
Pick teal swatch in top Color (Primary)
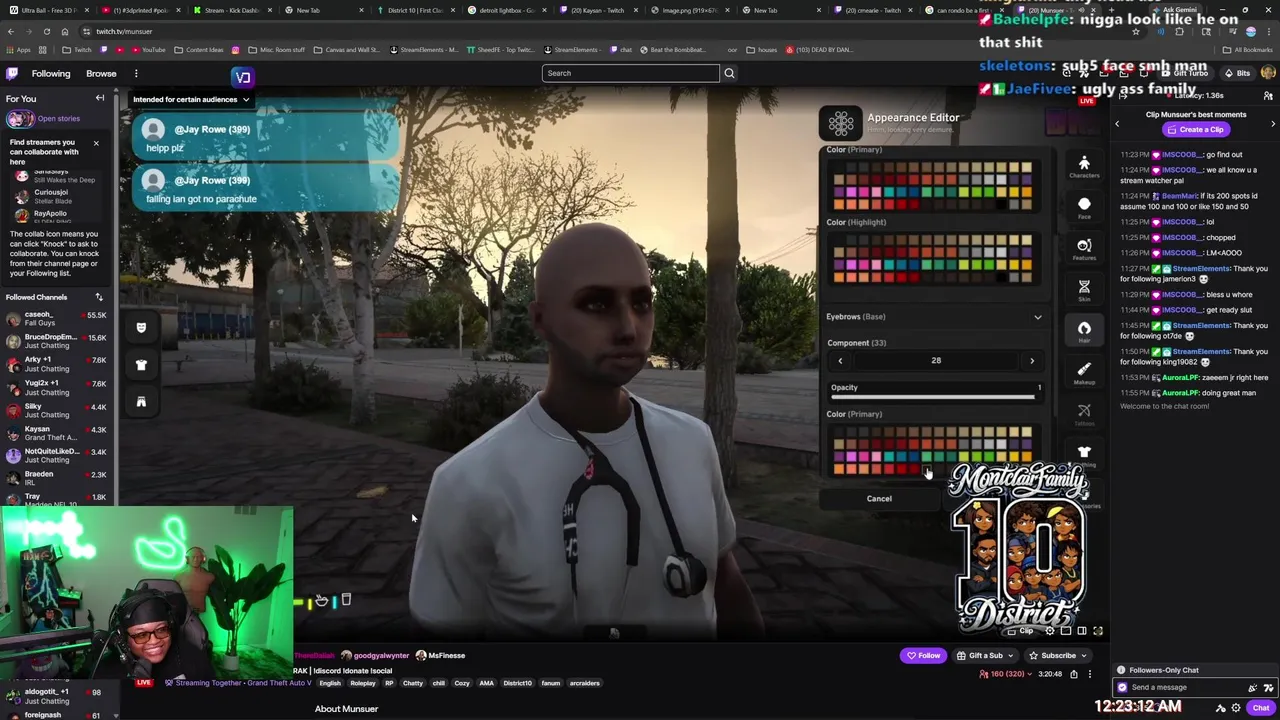point(888,192)
